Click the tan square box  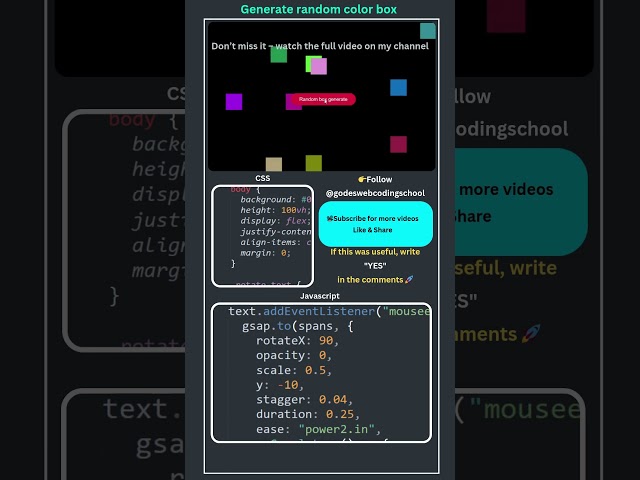[274, 164]
